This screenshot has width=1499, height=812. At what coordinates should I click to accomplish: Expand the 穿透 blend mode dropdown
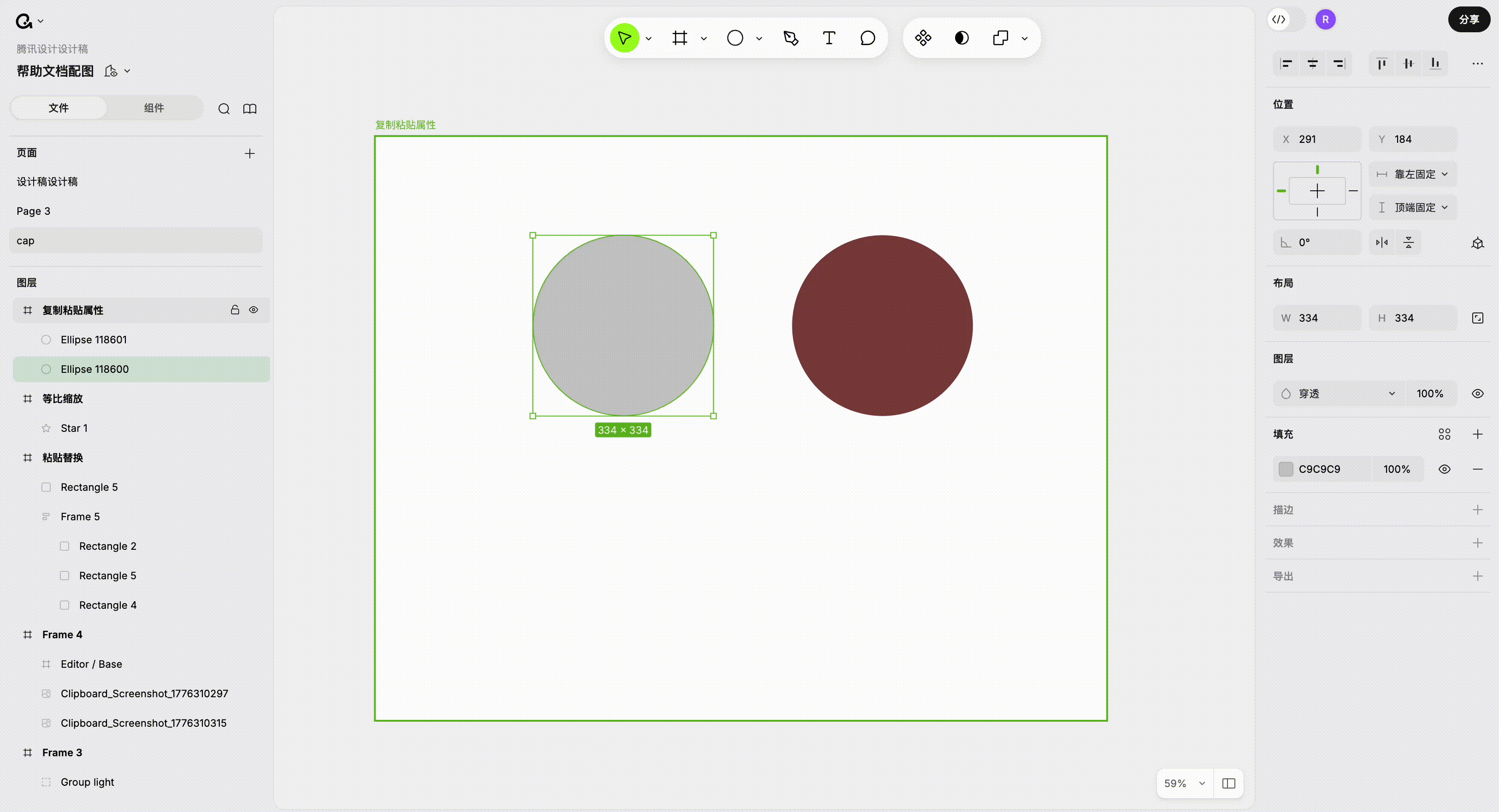tap(1339, 394)
